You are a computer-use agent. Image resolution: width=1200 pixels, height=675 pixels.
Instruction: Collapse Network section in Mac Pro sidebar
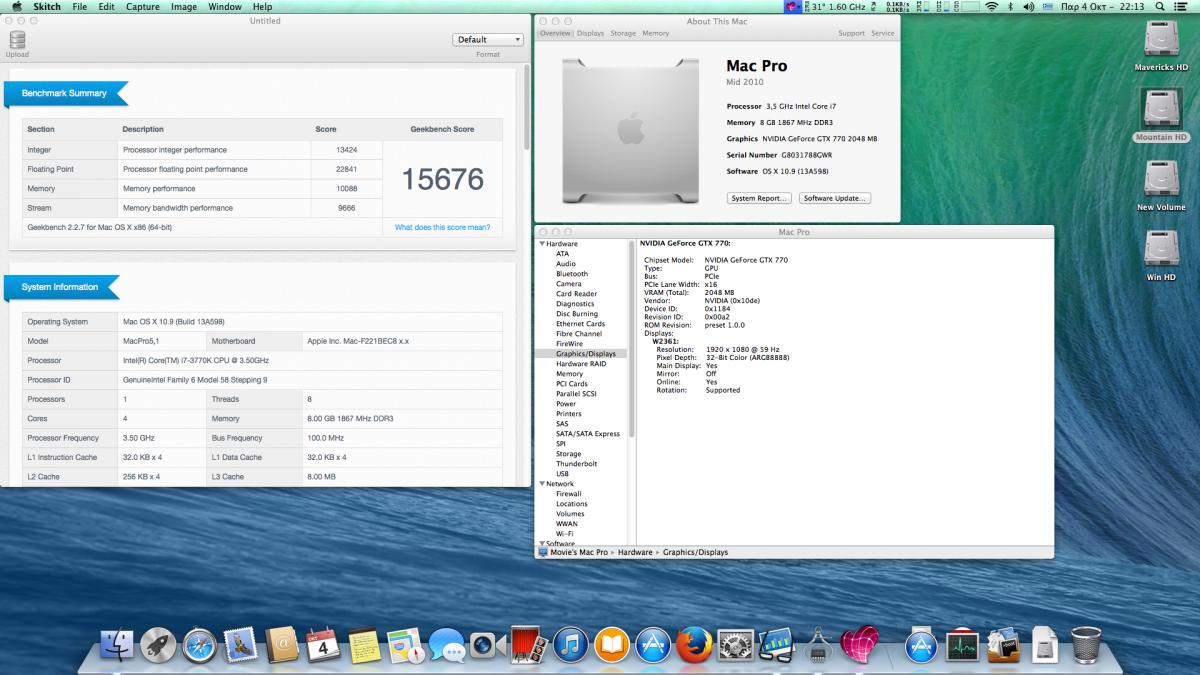542,484
